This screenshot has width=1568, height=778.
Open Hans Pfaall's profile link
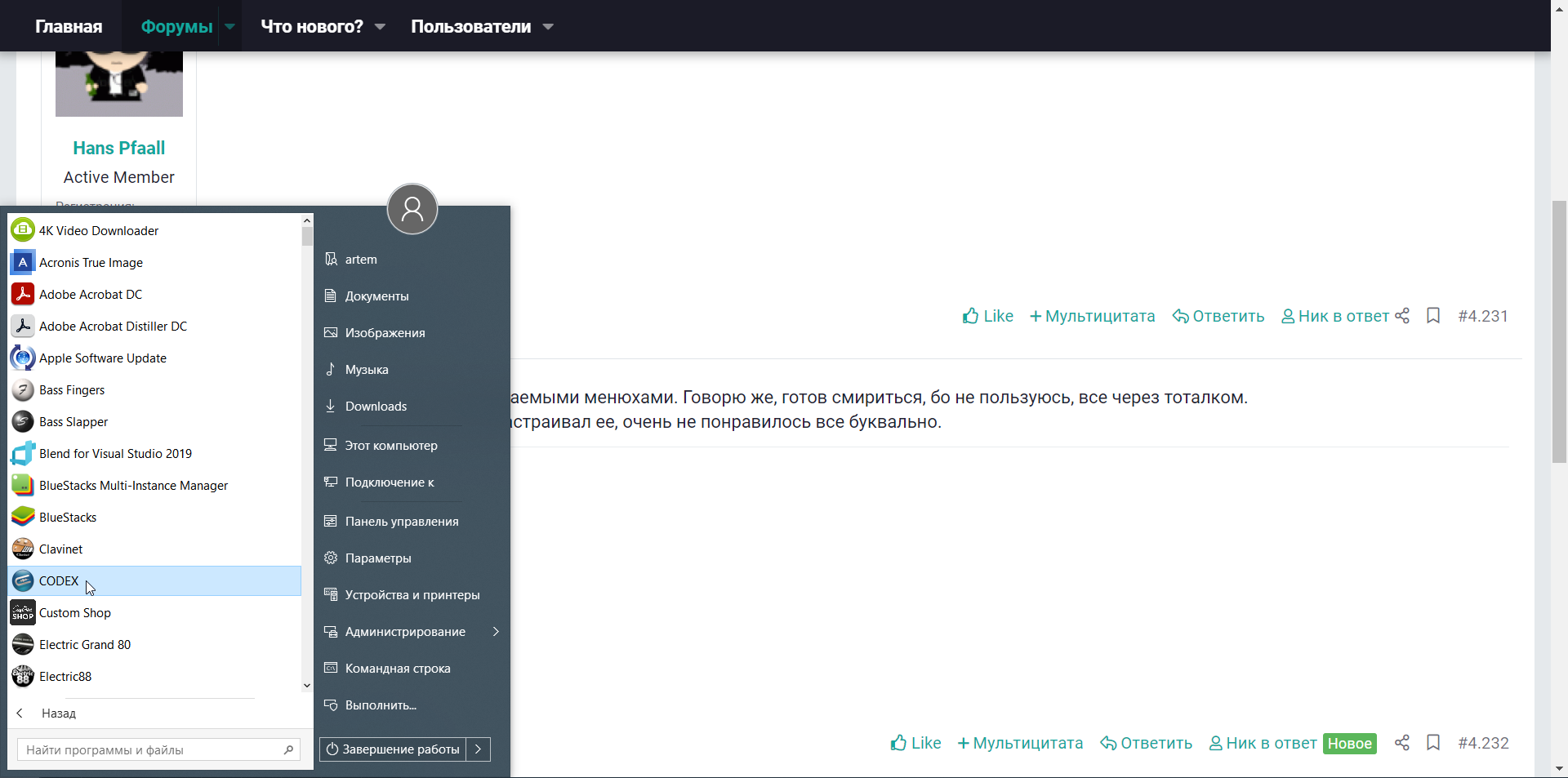[x=119, y=148]
